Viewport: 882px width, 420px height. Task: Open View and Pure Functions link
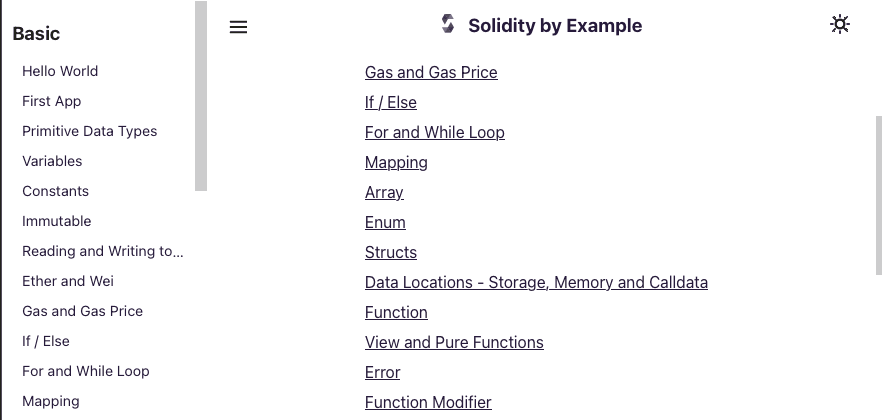(x=454, y=342)
